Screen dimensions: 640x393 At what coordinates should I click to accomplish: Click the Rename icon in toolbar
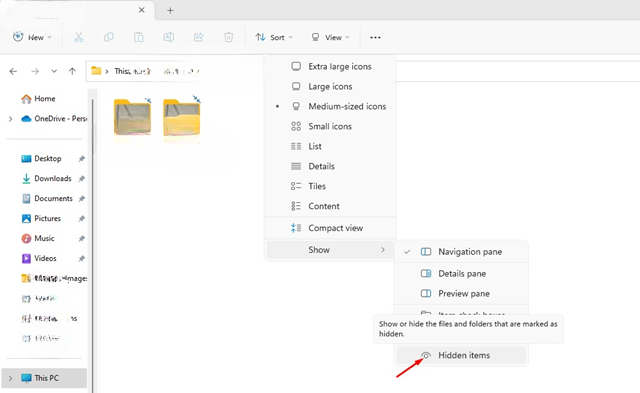pyautogui.click(x=169, y=37)
